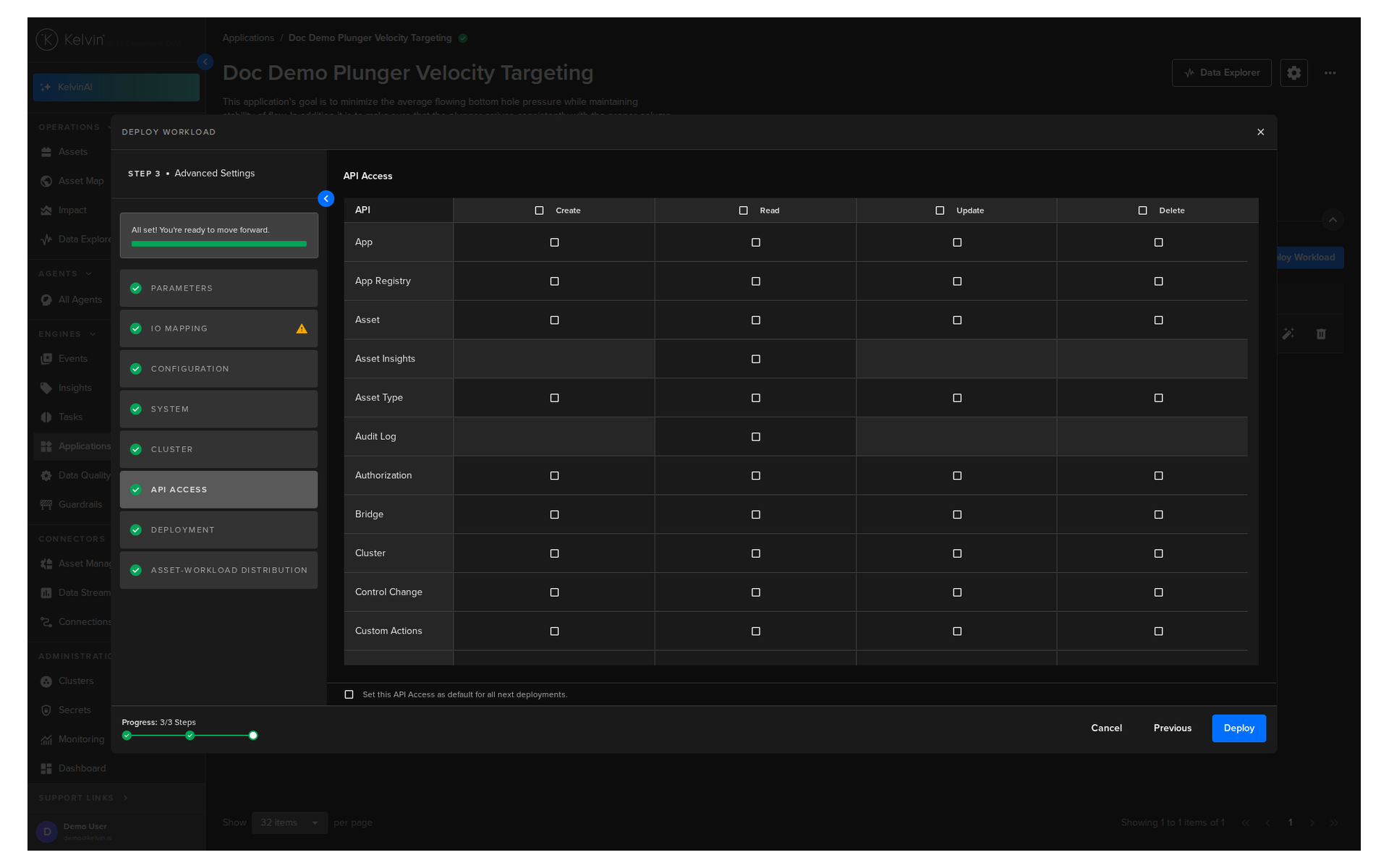Collapse section with round chevron-up button
Image resolution: width=1389 pixels, height=868 pixels.
point(1332,220)
